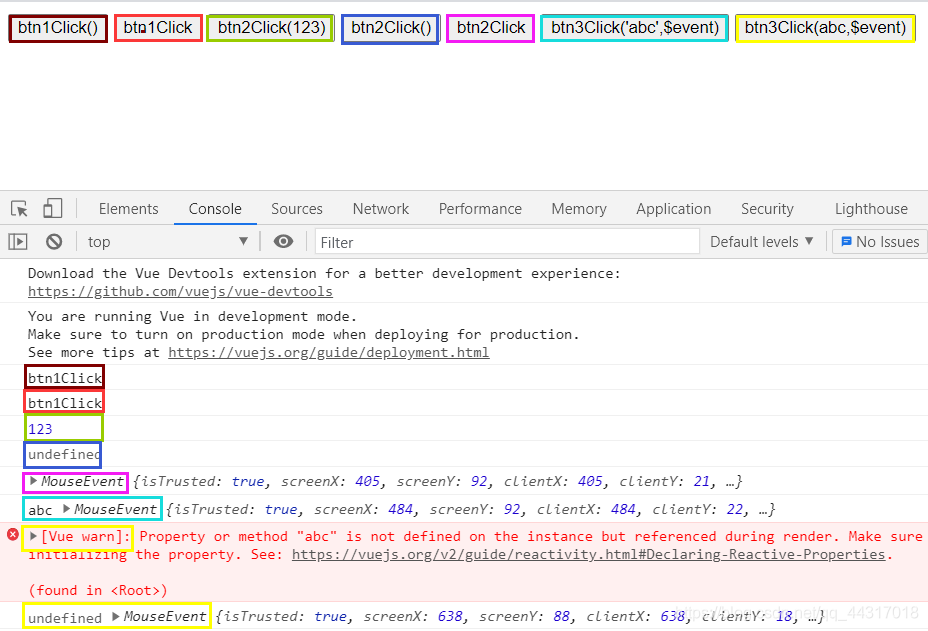Click the logged abc string

pos(40,510)
